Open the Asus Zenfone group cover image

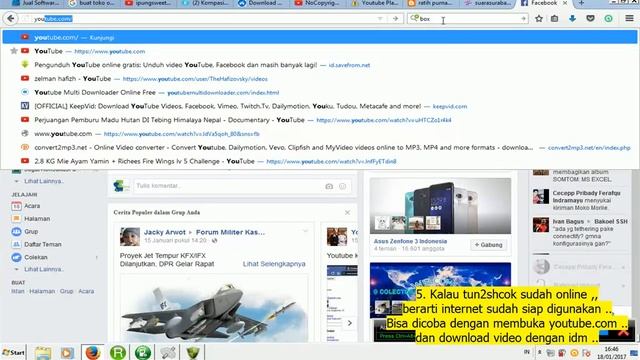click(x=440, y=206)
